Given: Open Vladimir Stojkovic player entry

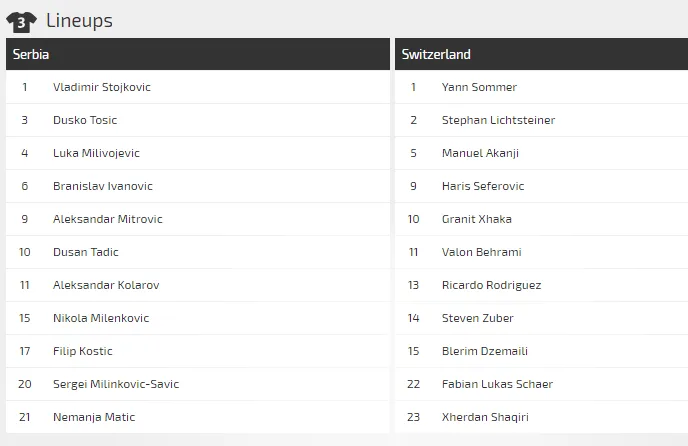Looking at the screenshot, I should pyautogui.click(x=101, y=87).
